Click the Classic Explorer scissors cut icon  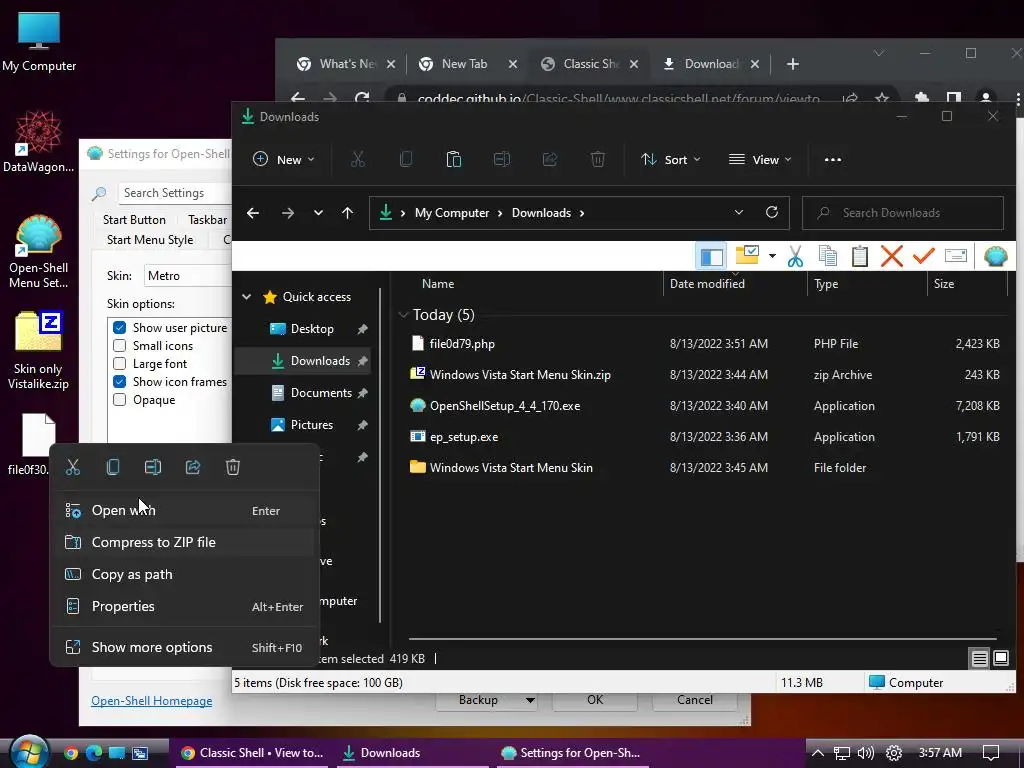[x=795, y=256]
